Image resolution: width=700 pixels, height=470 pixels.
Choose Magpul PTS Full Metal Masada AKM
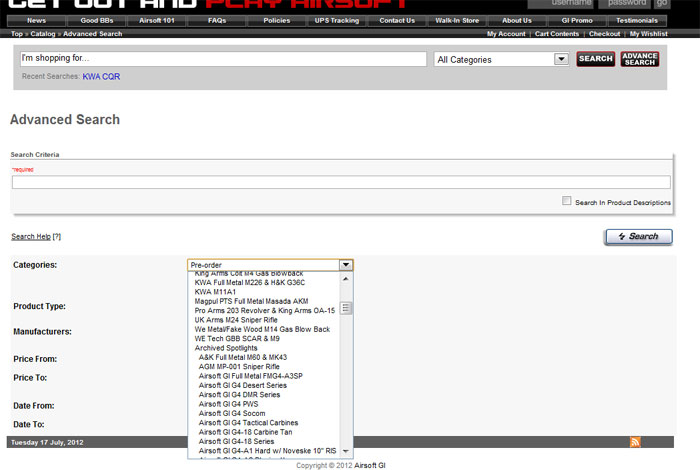251,300
